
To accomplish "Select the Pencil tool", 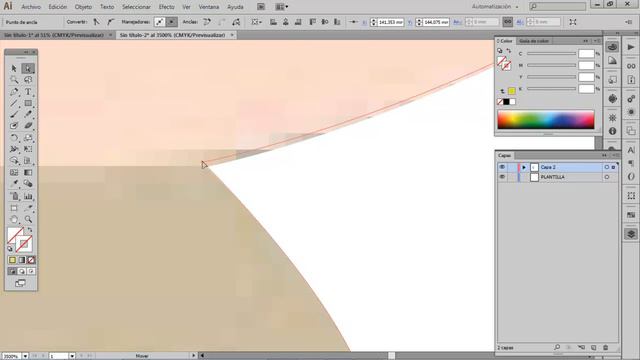I will click(x=28, y=115).
